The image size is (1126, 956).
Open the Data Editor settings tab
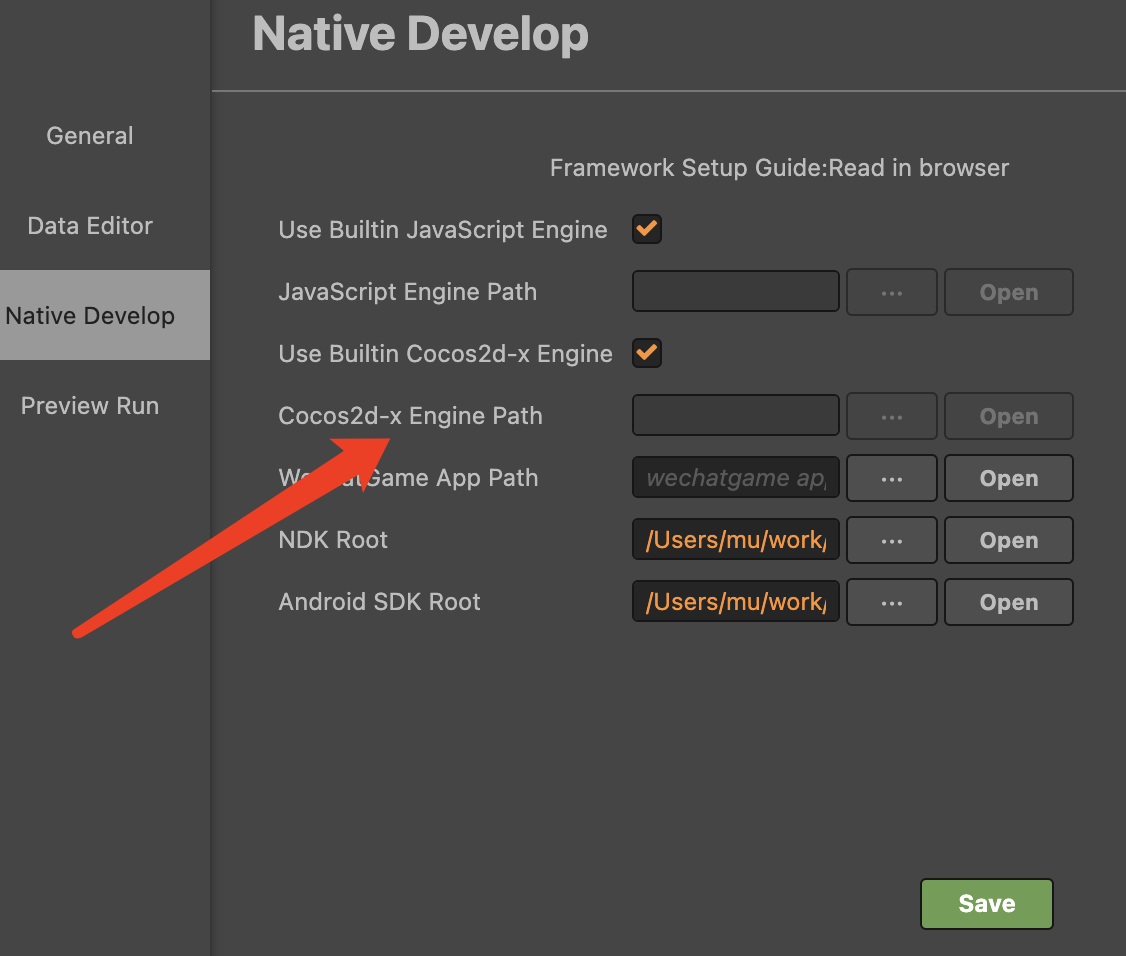90,226
